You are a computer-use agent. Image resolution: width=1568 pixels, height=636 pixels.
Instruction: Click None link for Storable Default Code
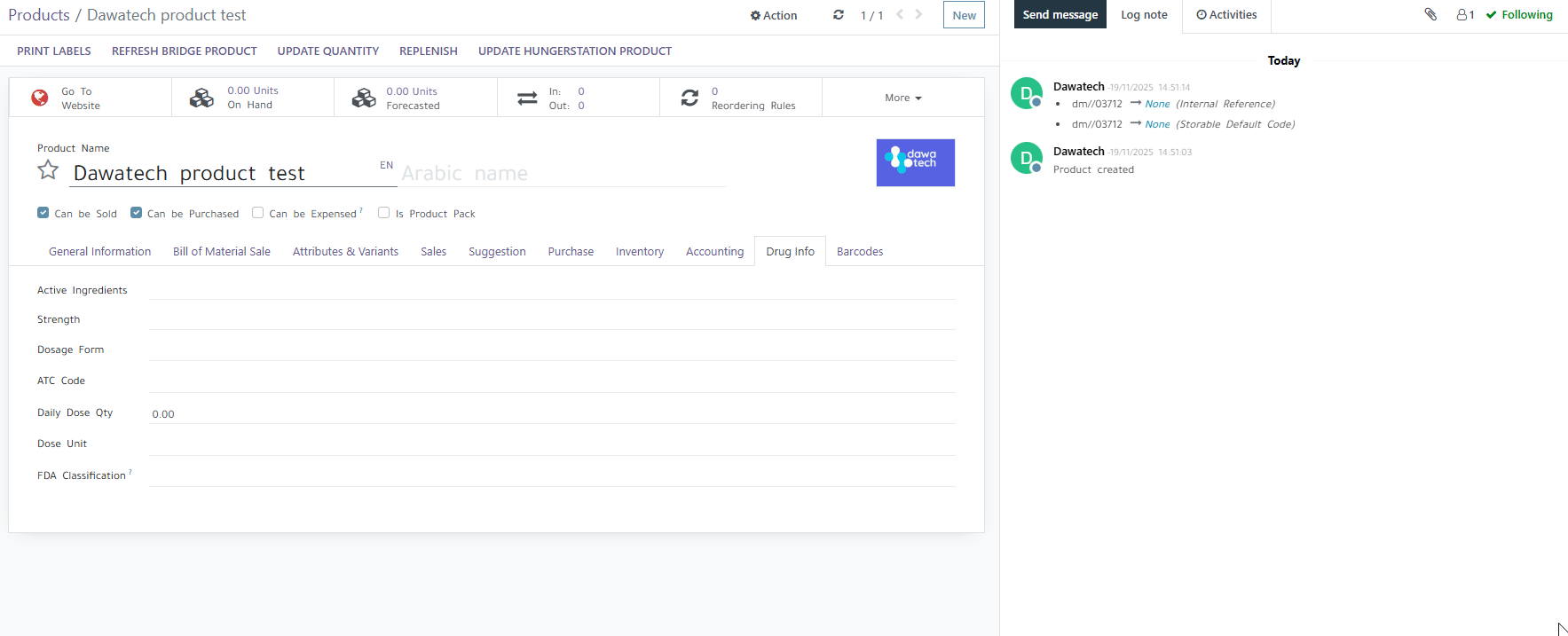(1157, 124)
